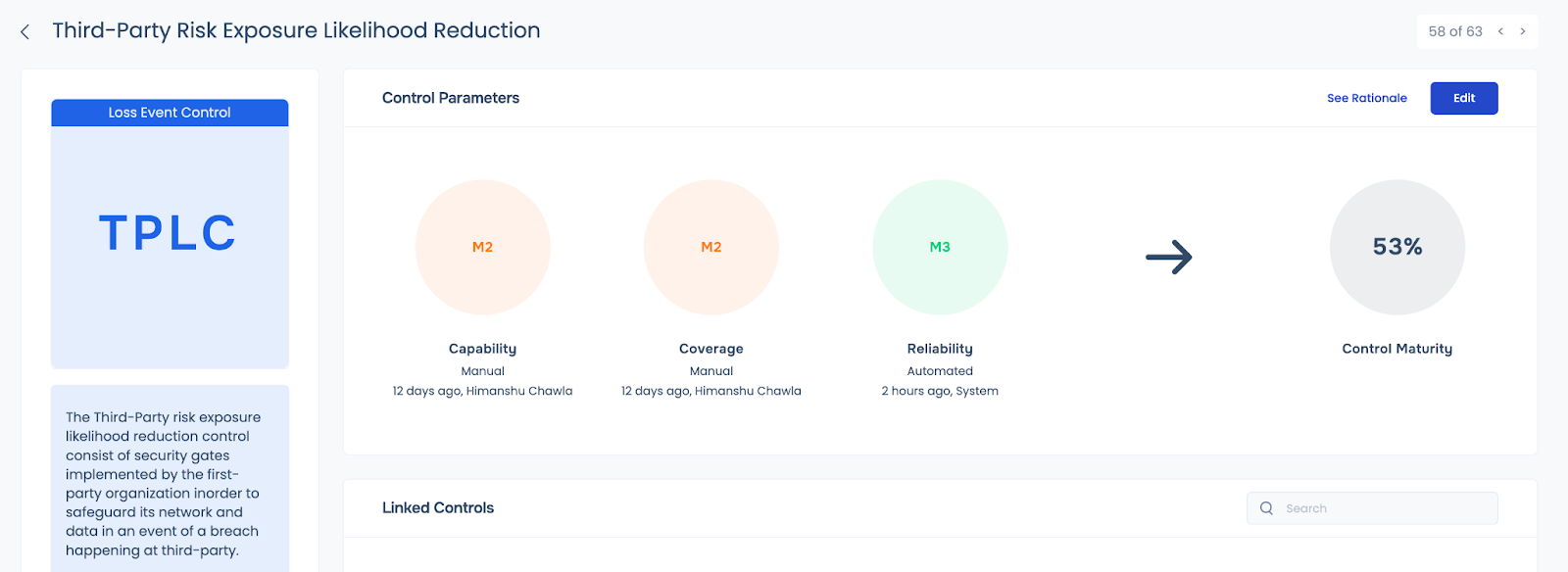Click the TPLC tile

click(x=170, y=247)
